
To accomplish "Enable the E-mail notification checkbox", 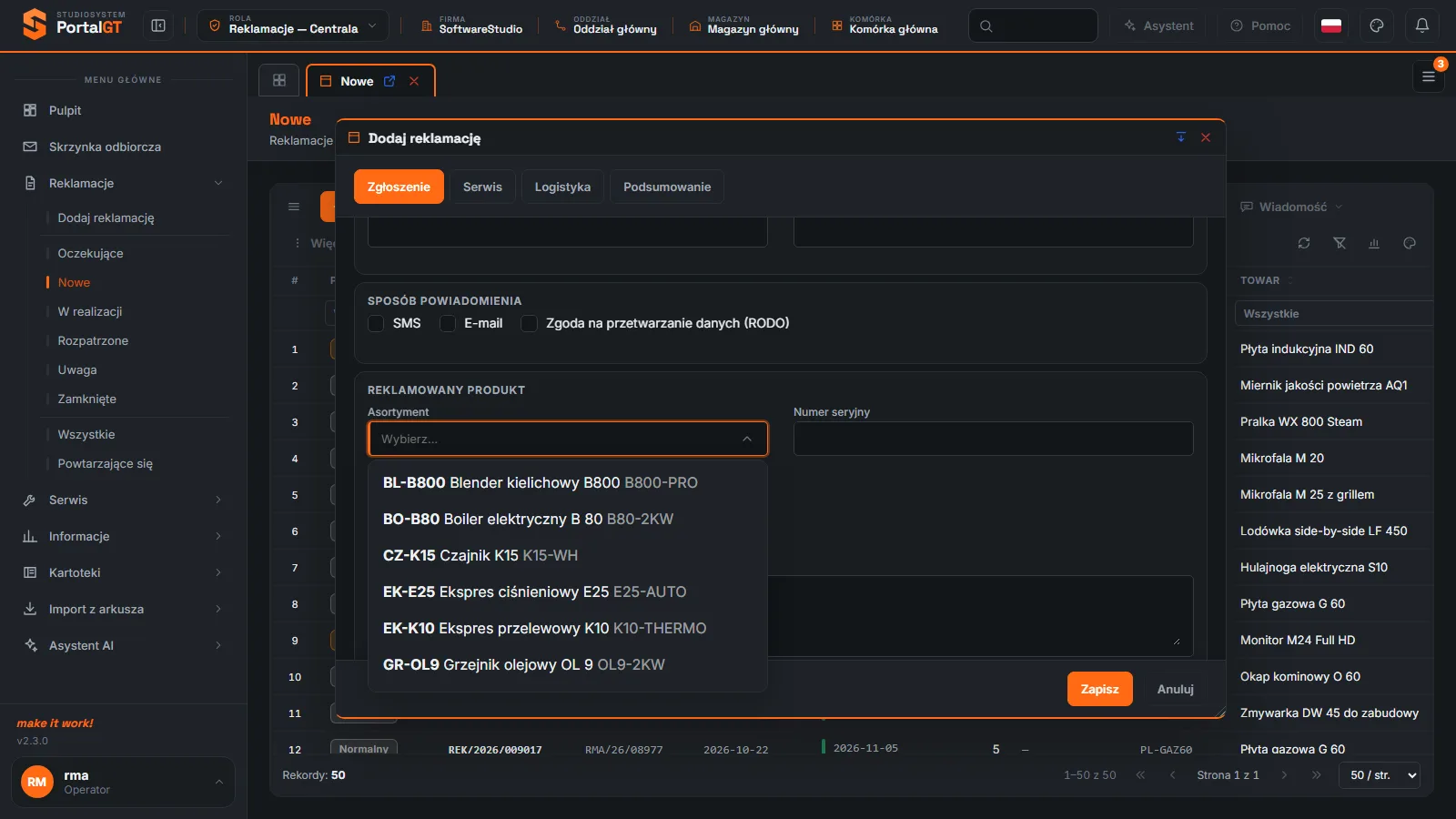I will pyautogui.click(x=448, y=323).
